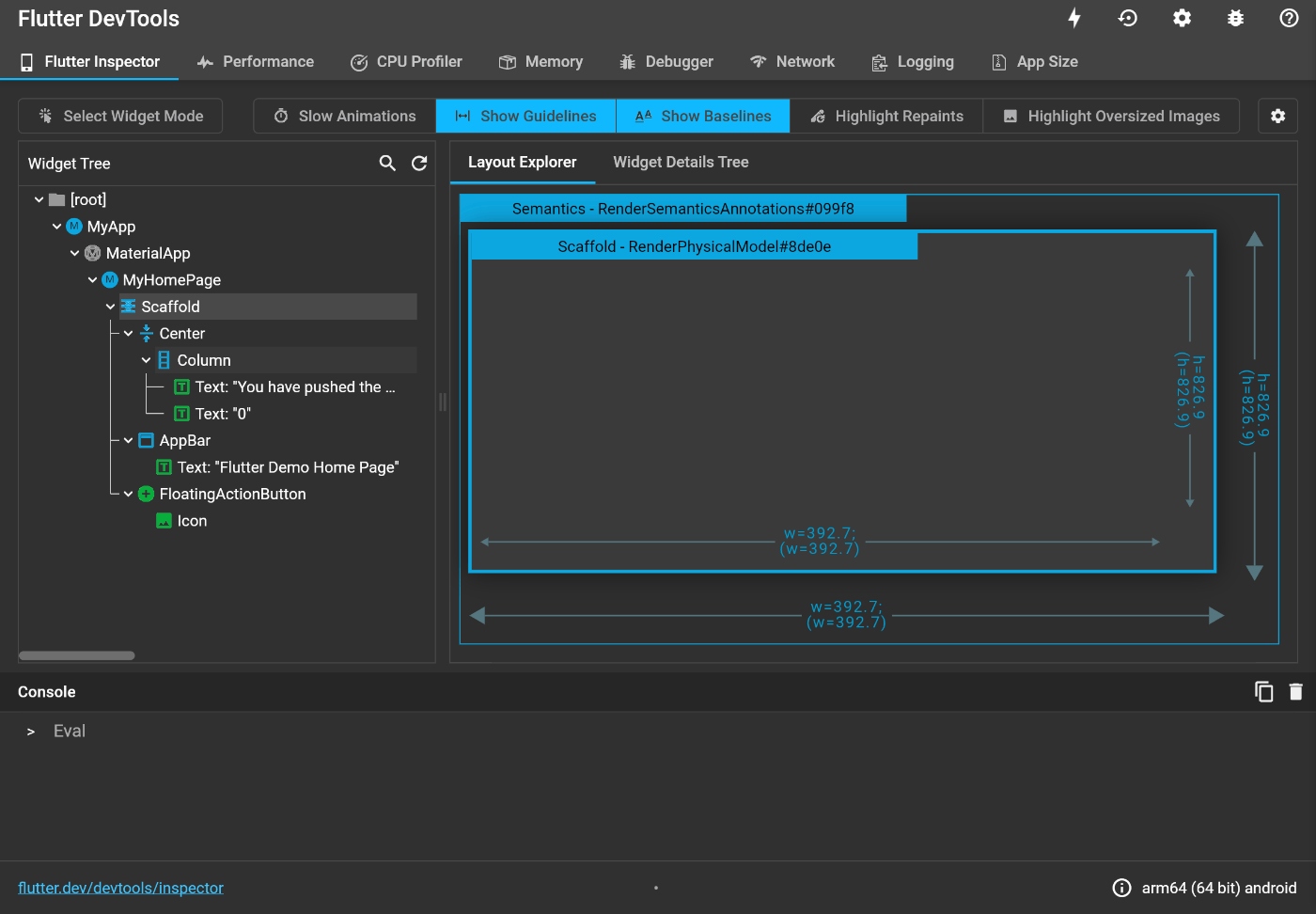Image resolution: width=1316 pixels, height=914 pixels.
Task: Click Semantics RenderSemanticsAnnotations header in layout explorer
Action: [x=683, y=209]
